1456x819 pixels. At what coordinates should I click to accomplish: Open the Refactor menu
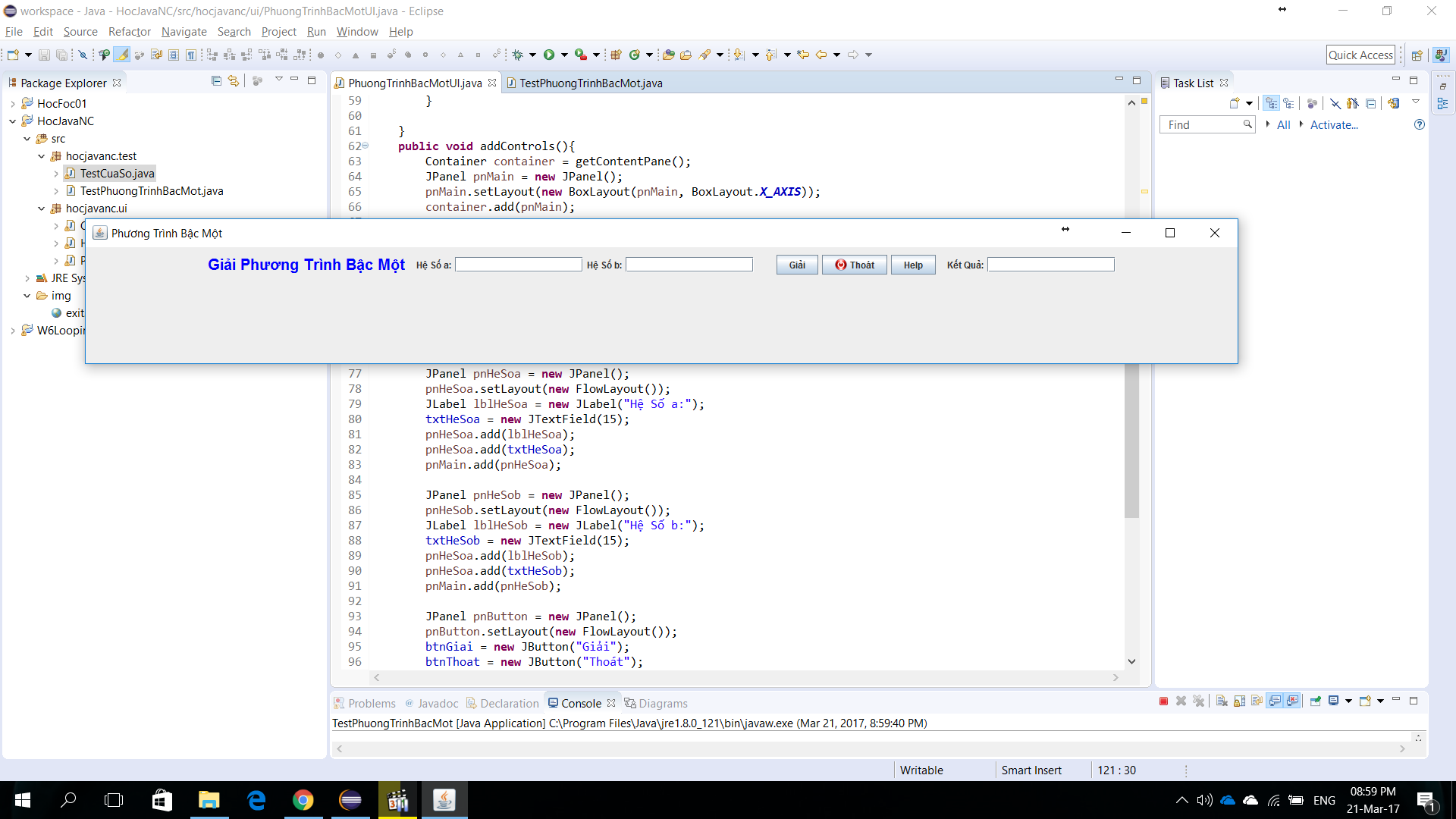click(129, 32)
